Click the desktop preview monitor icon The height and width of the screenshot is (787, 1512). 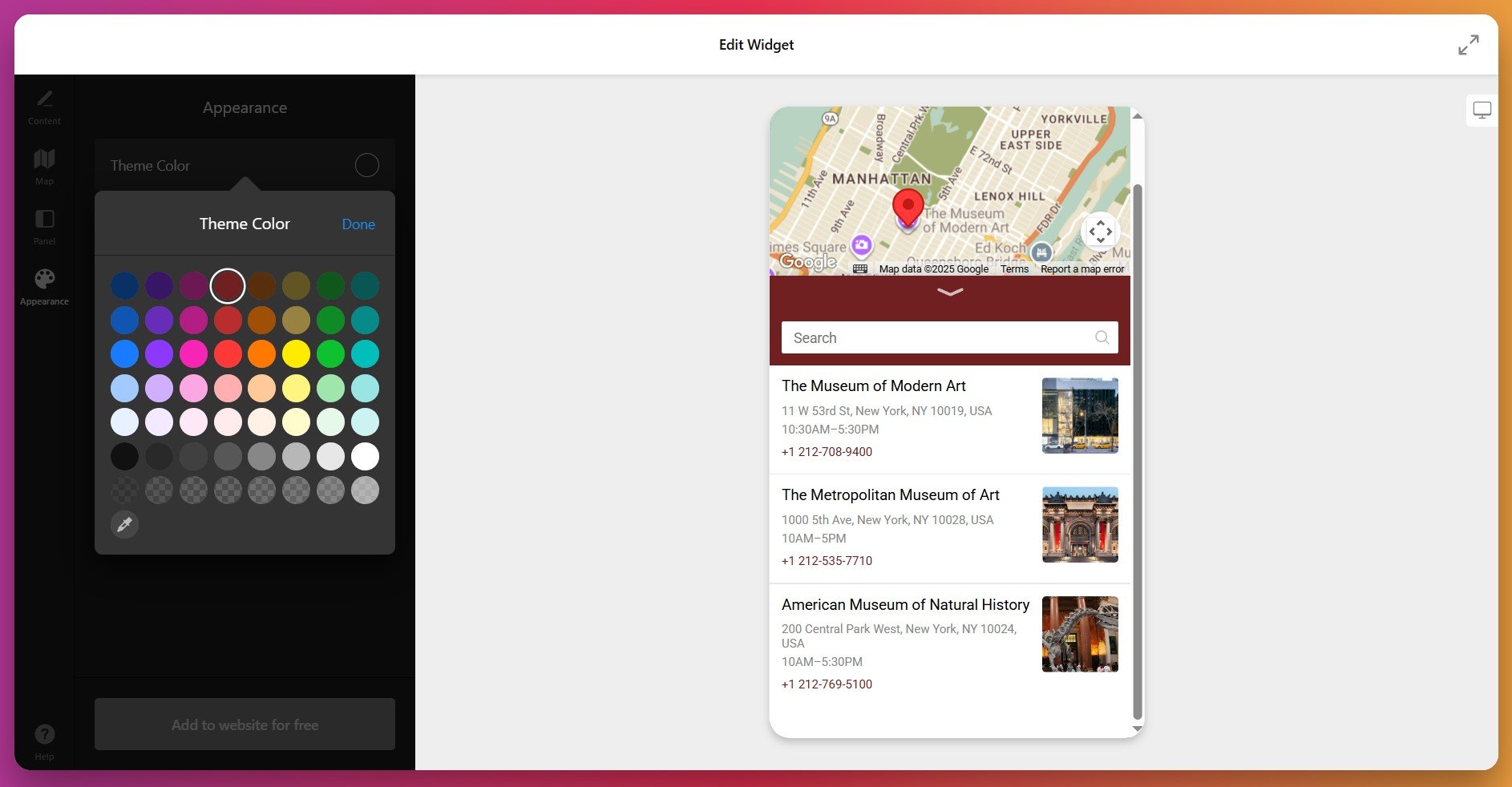pos(1482,110)
